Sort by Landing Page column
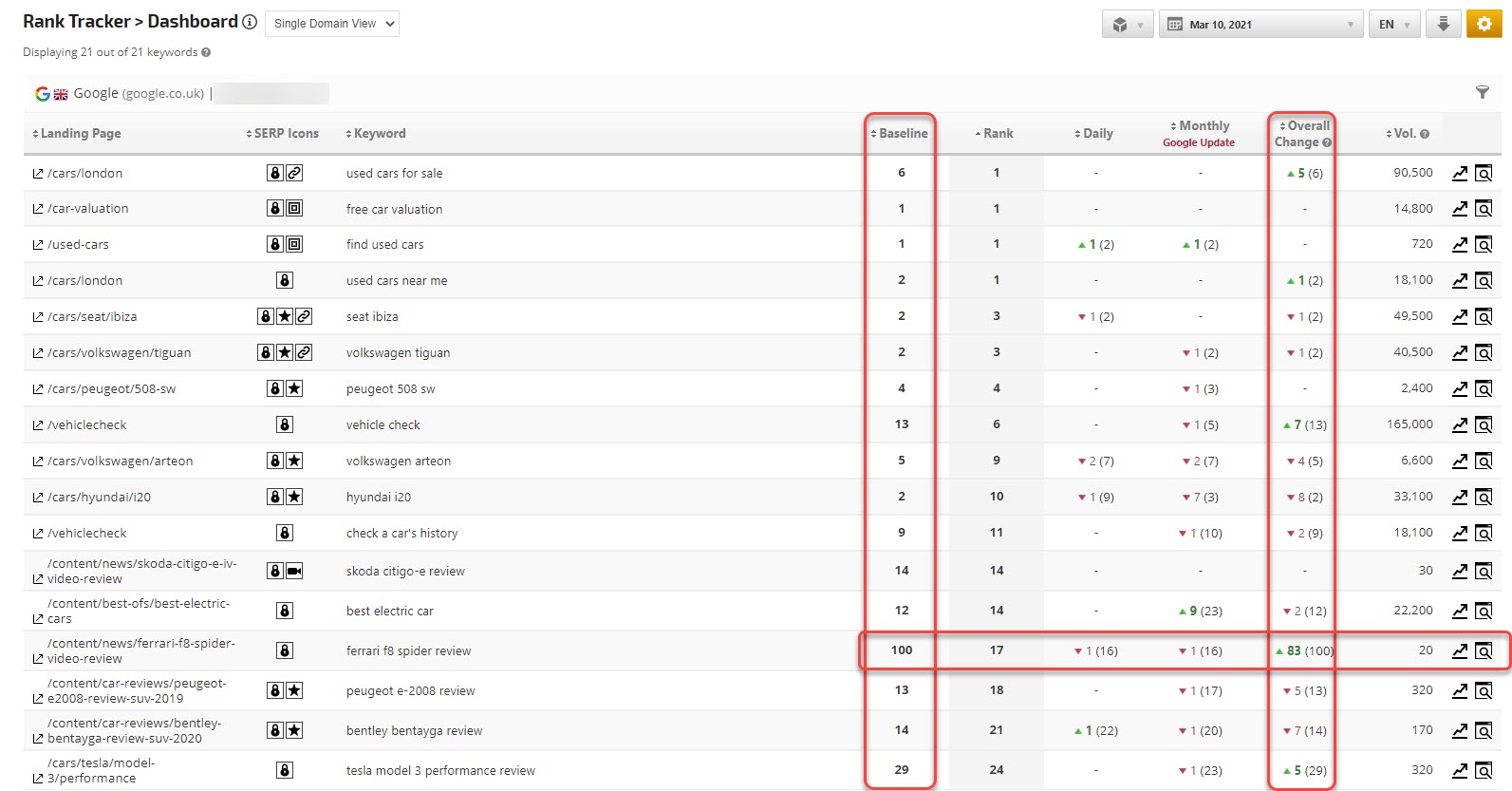 pyautogui.click(x=77, y=134)
